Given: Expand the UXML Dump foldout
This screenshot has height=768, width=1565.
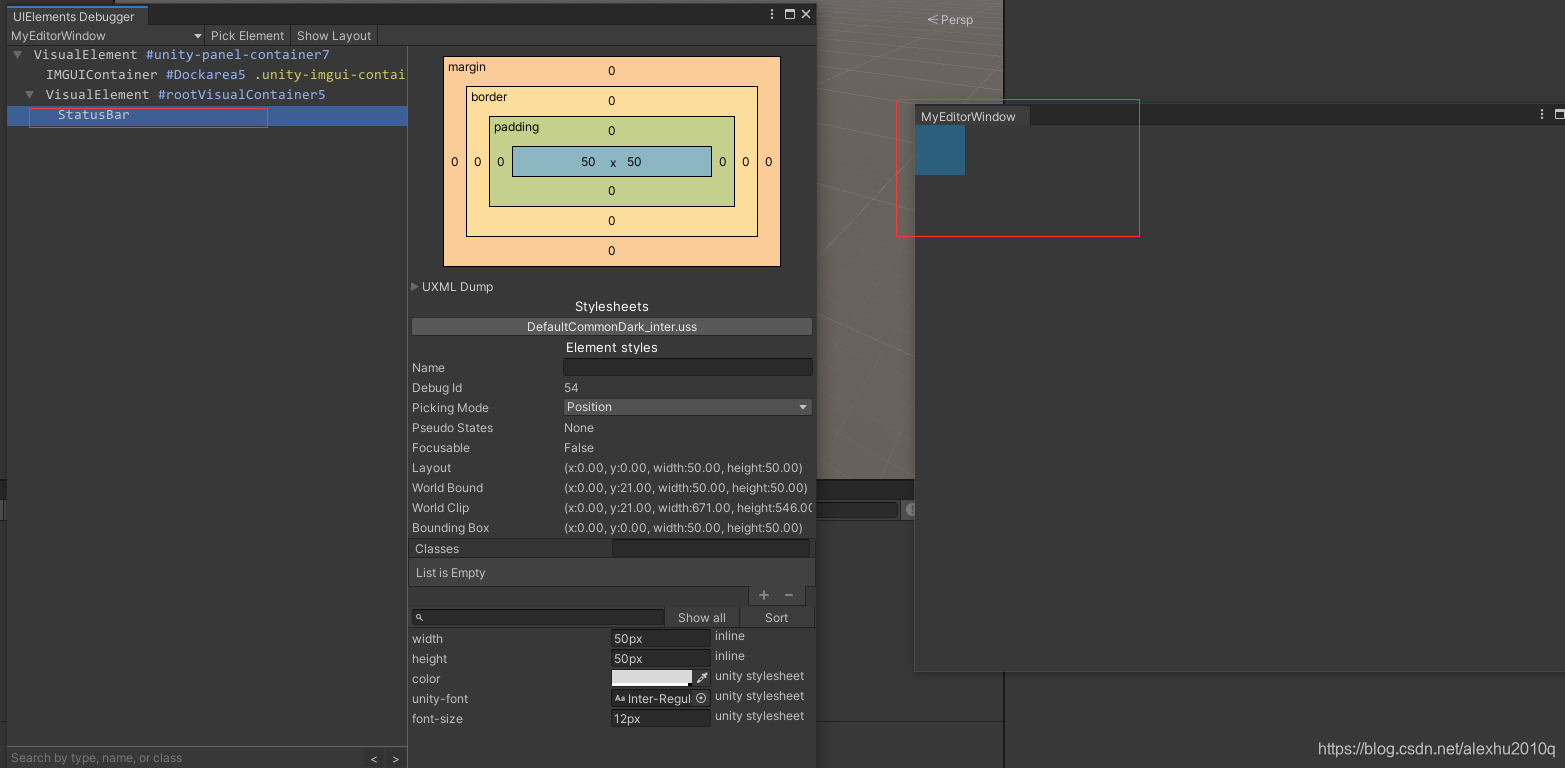Looking at the screenshot, I should (415, 287).
